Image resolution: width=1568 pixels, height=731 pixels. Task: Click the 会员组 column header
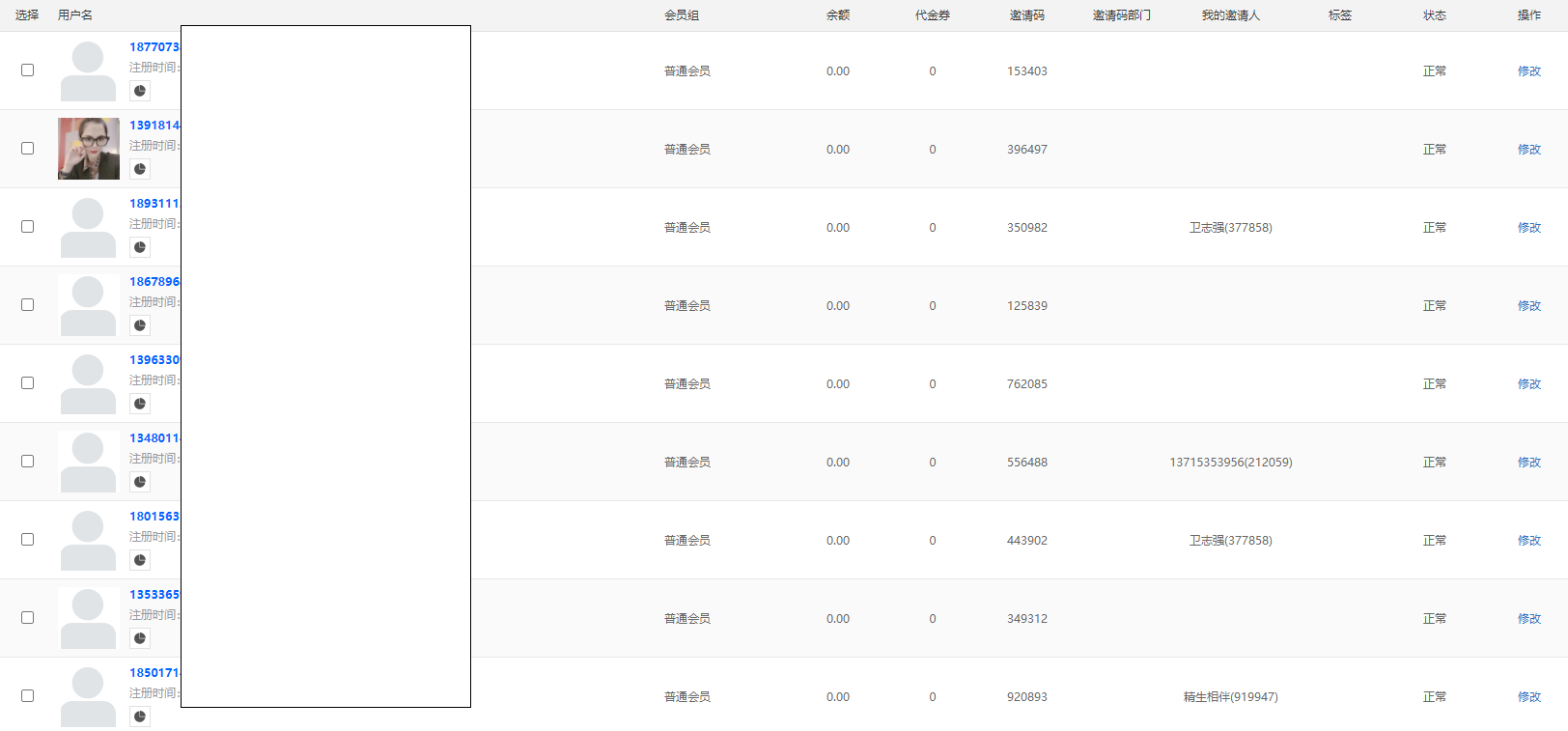[x=682, y=15]
